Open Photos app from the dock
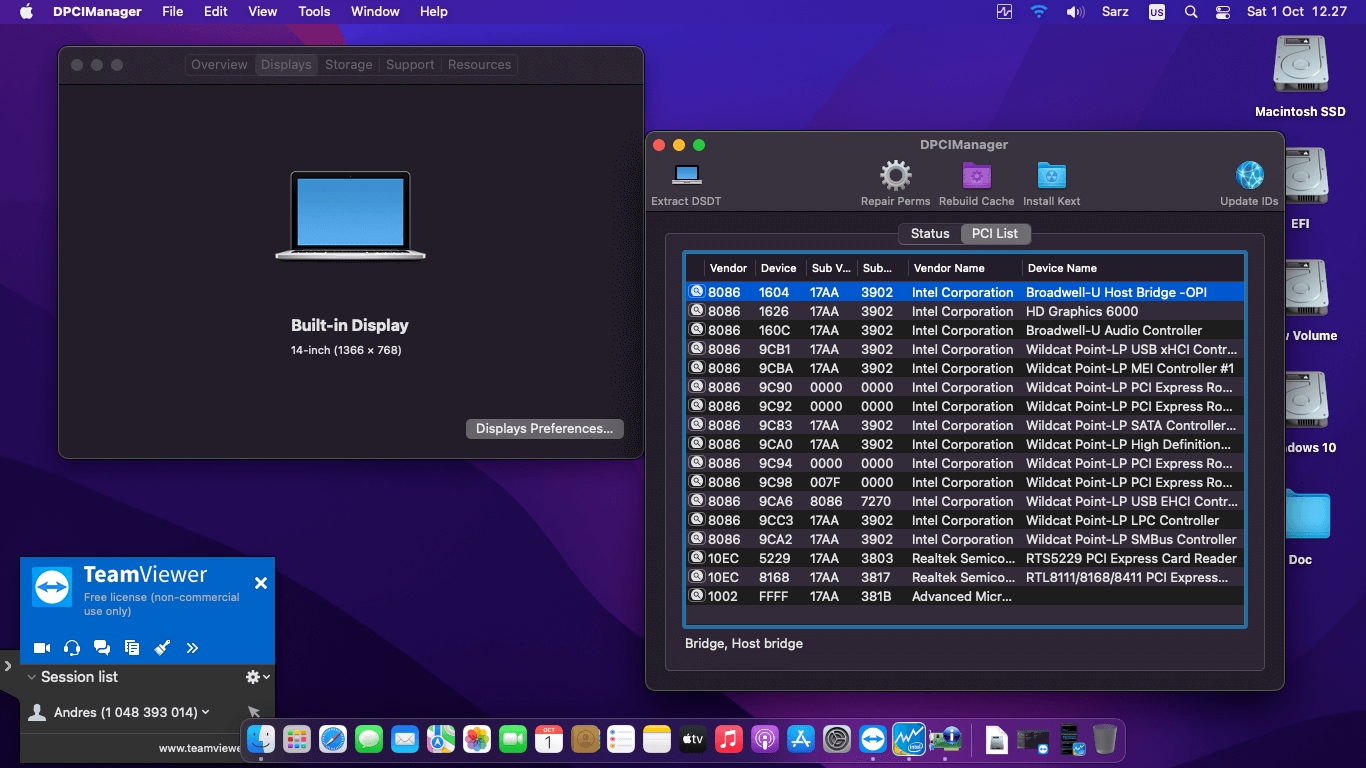 click(x=477, y=740)
